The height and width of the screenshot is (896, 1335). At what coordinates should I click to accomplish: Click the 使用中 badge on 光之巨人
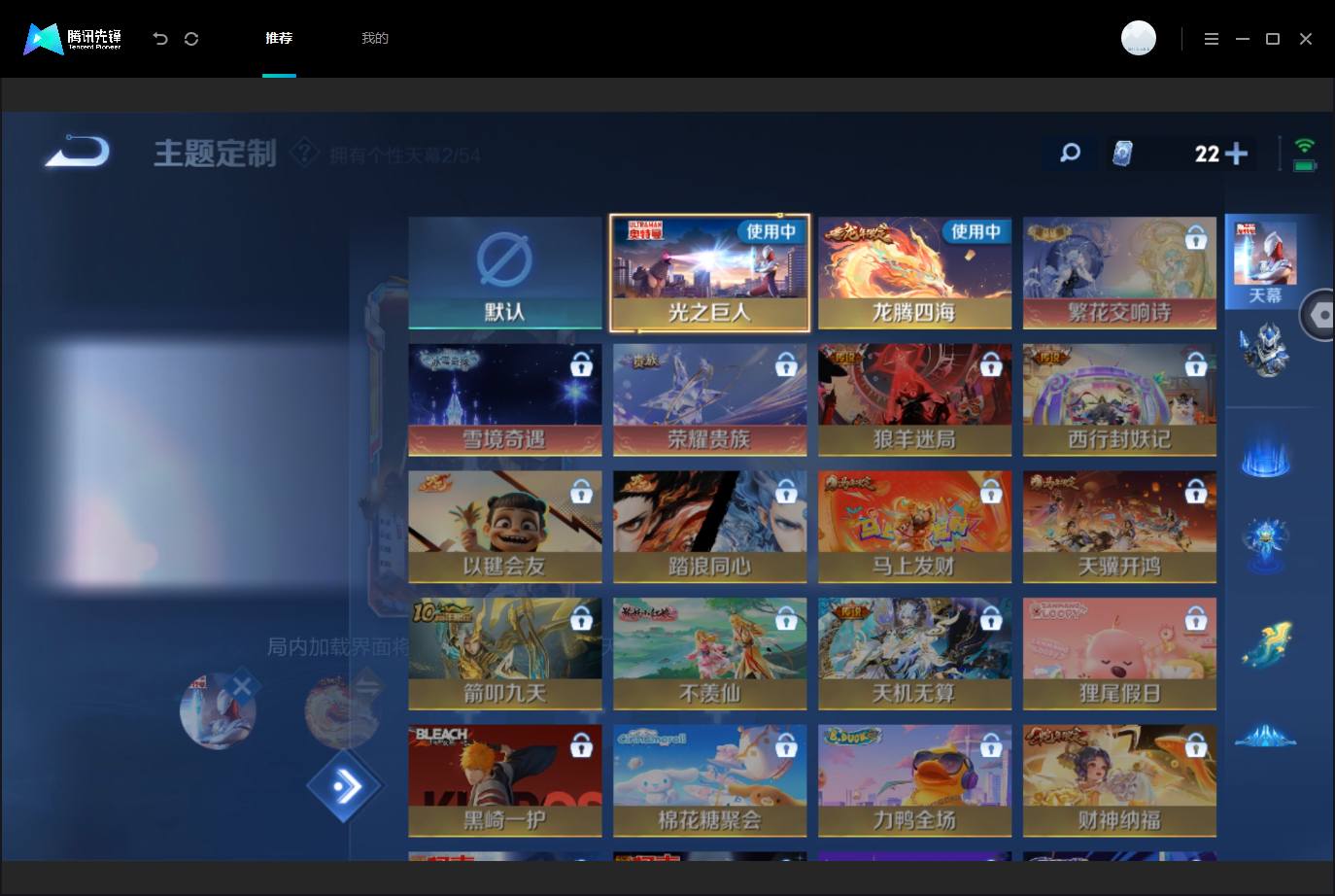771,231
